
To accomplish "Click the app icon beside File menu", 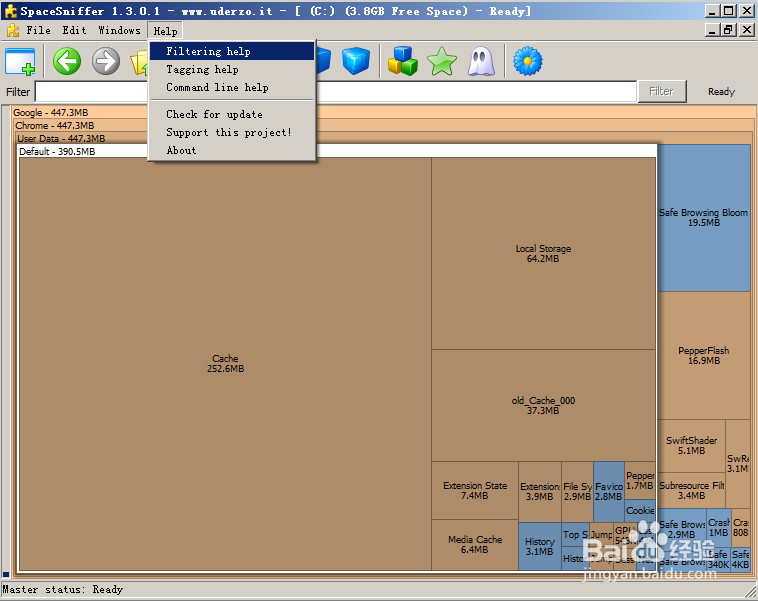I will (13, 30).
